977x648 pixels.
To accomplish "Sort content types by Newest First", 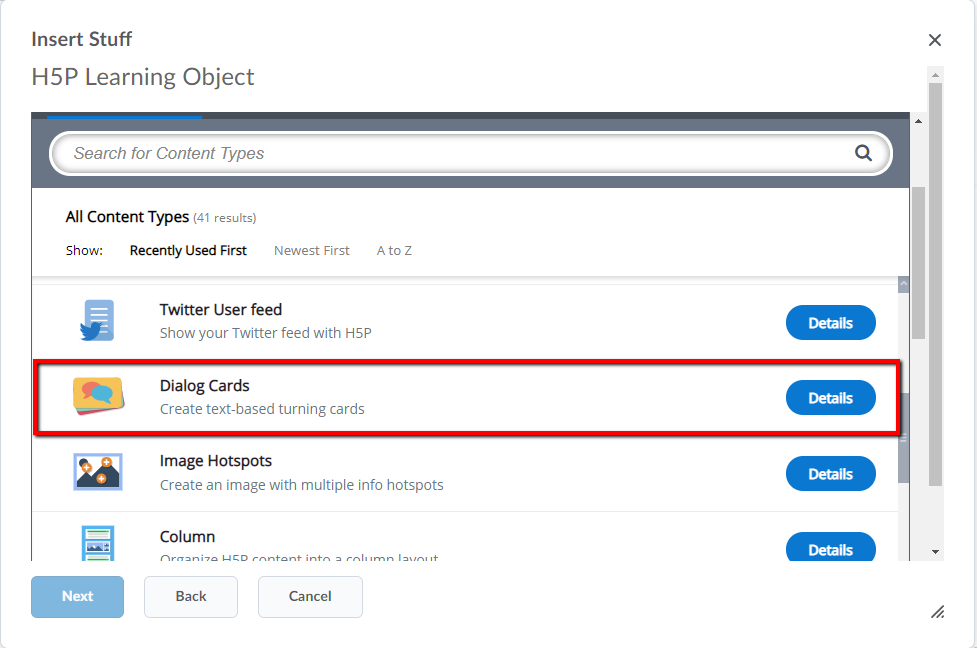I will (x=312, y=251).
